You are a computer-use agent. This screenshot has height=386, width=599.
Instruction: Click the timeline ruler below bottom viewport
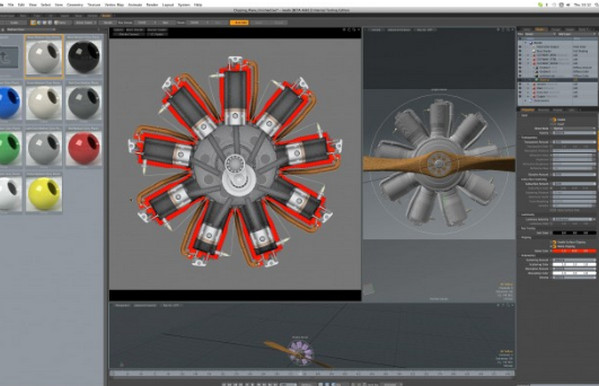(x=312, y=373)
